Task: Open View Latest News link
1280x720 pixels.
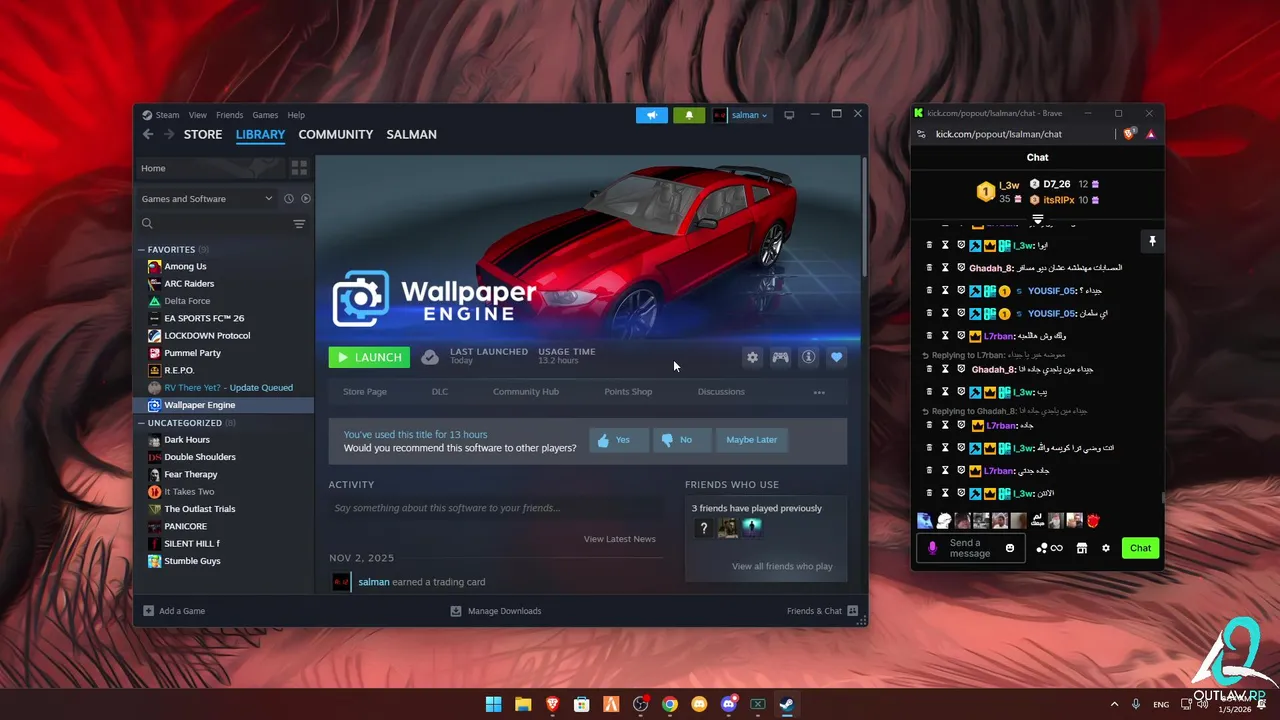Action: click(x=620, y=539)
